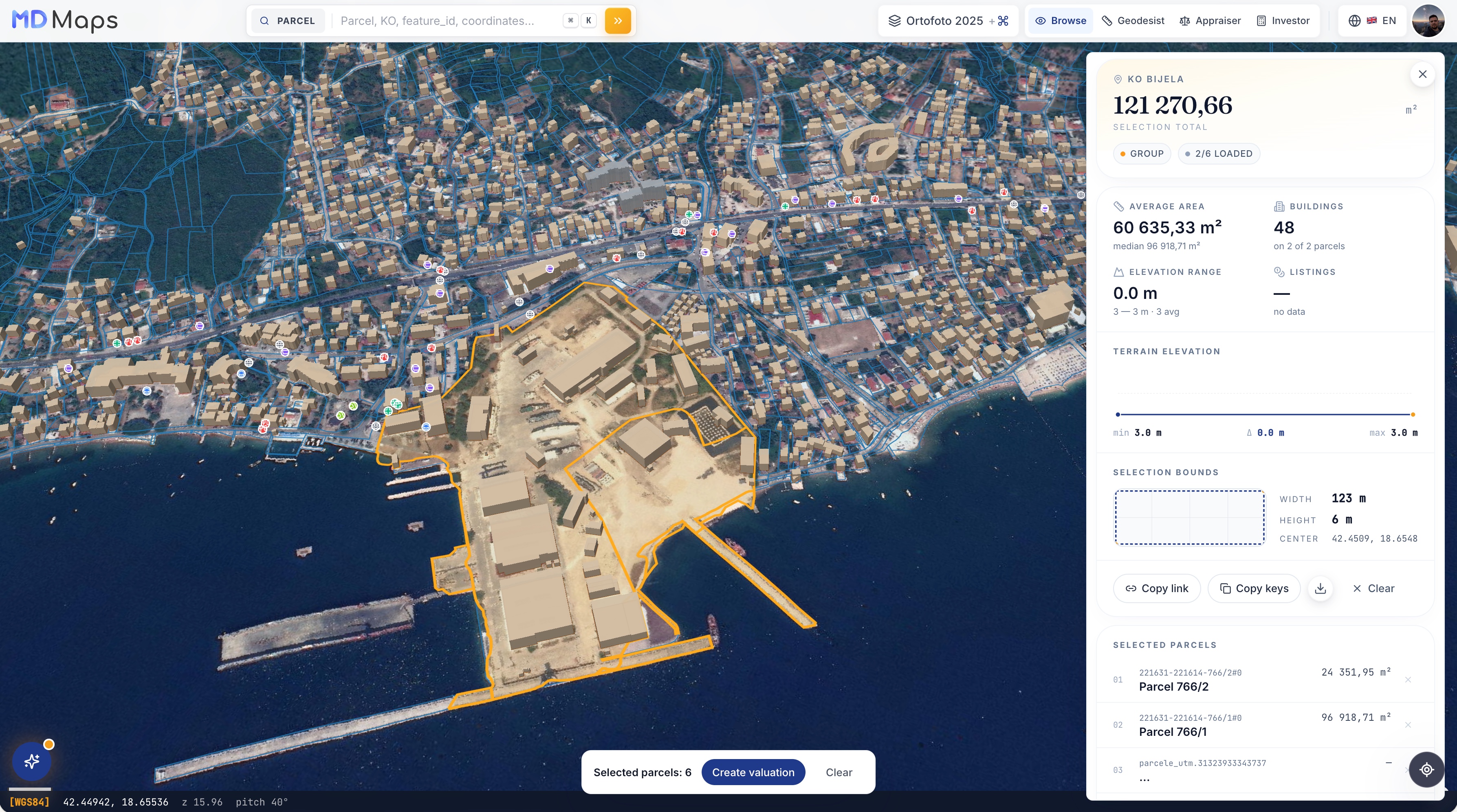Select the Parcel 766/1 row

pyautogui.click(x=1265, y=725)
